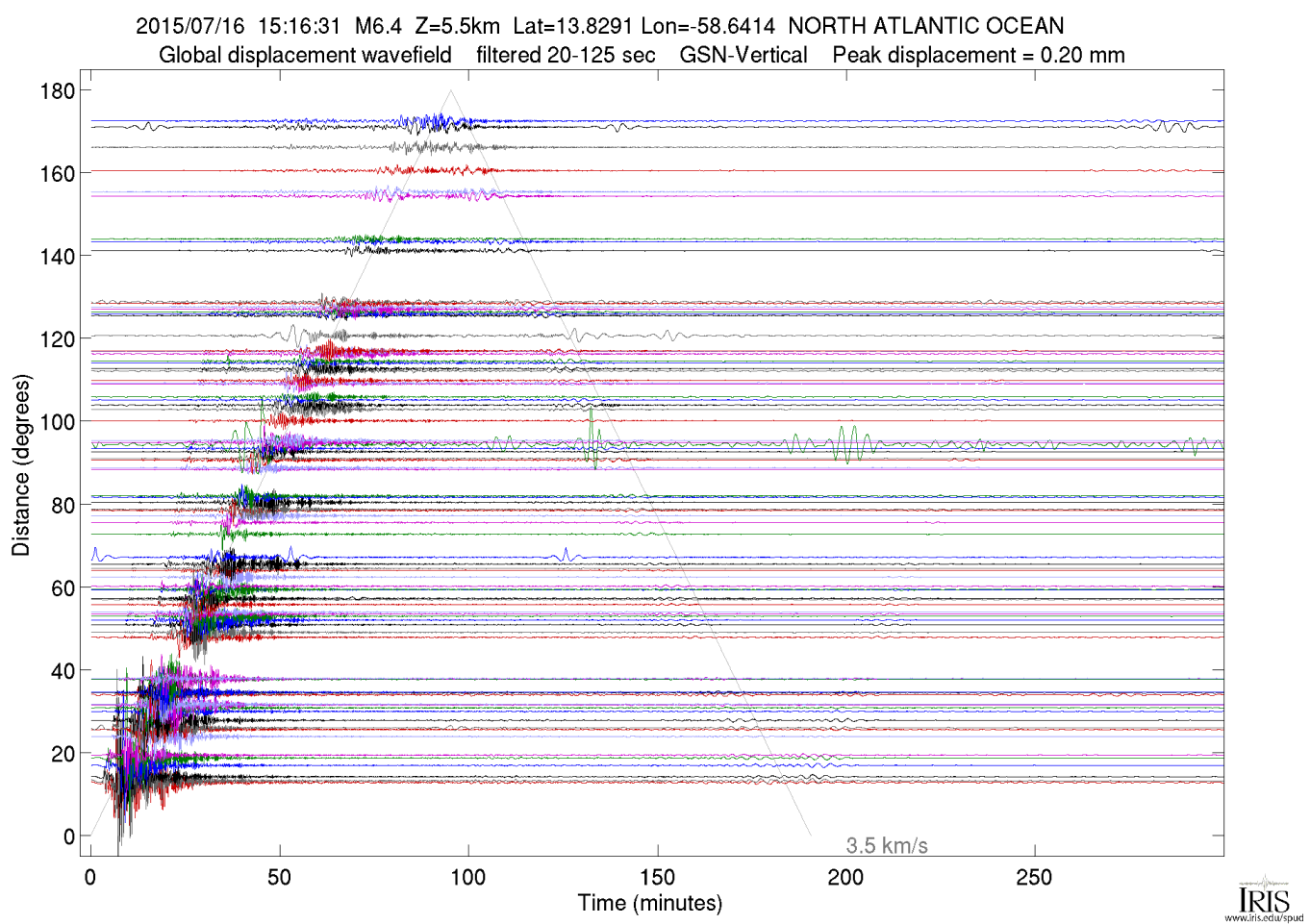
Task: Click the 250 minute tick label
Action: click(1034, 877)
